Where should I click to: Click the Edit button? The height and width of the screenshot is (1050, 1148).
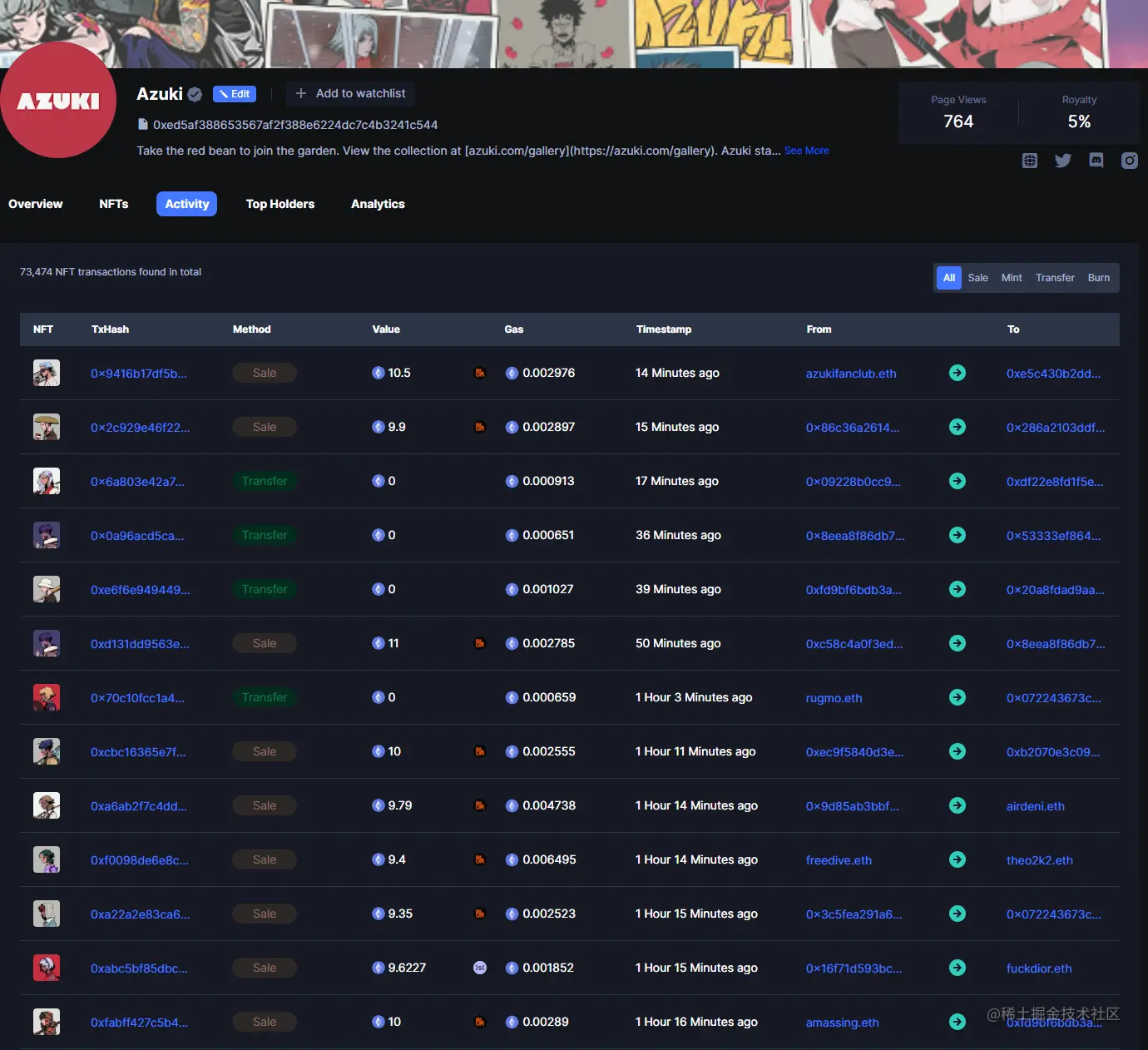pyautogui.click(x=235, y=94)
